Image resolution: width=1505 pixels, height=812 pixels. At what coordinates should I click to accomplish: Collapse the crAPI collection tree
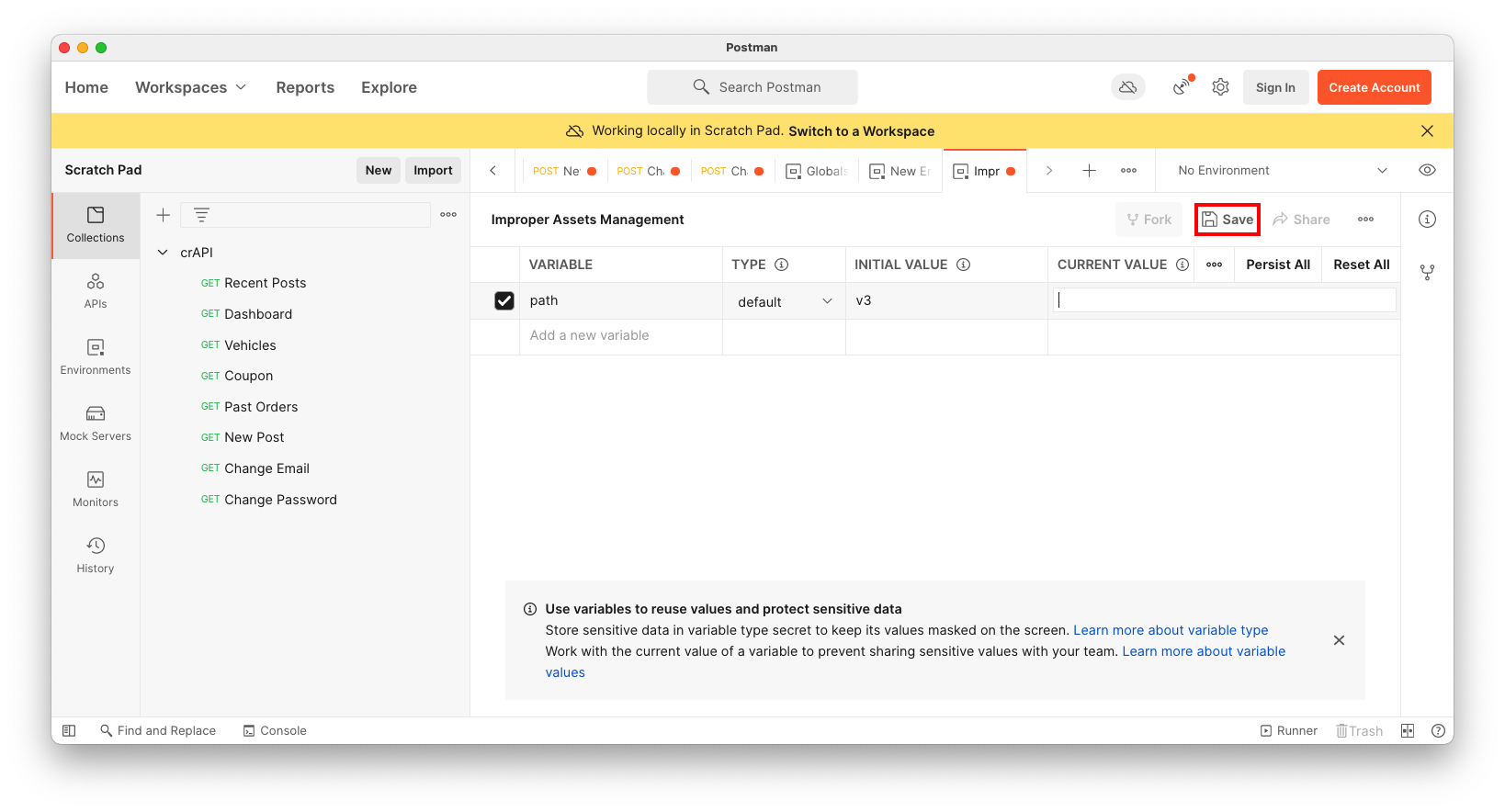[x=163, y=253]
